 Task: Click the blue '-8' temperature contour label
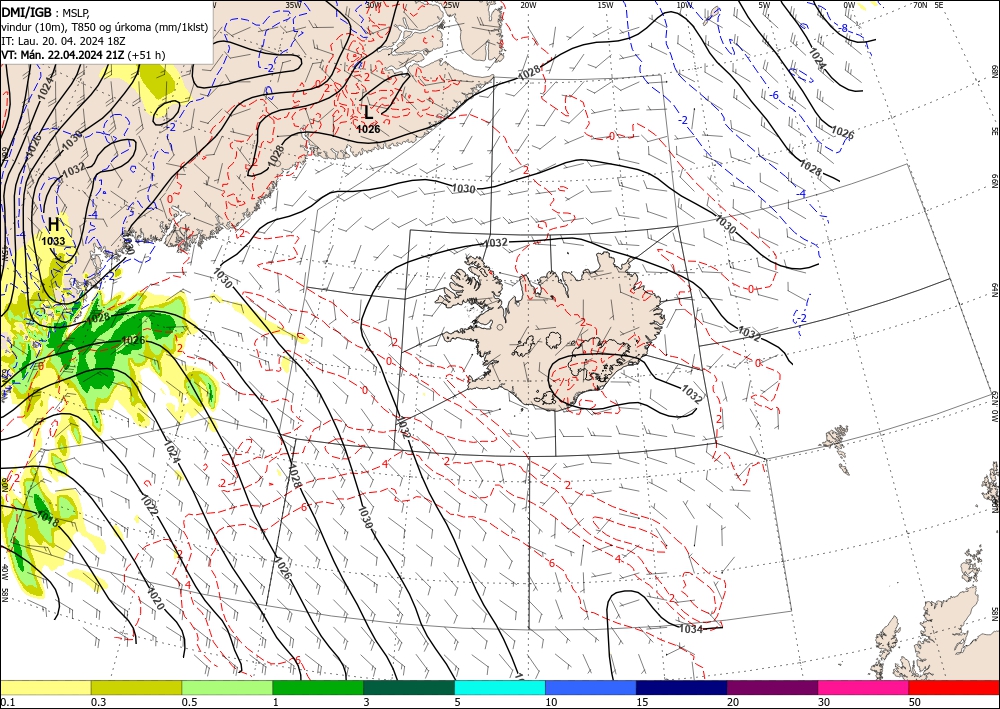pyautogui.click(x=843, y=29)
